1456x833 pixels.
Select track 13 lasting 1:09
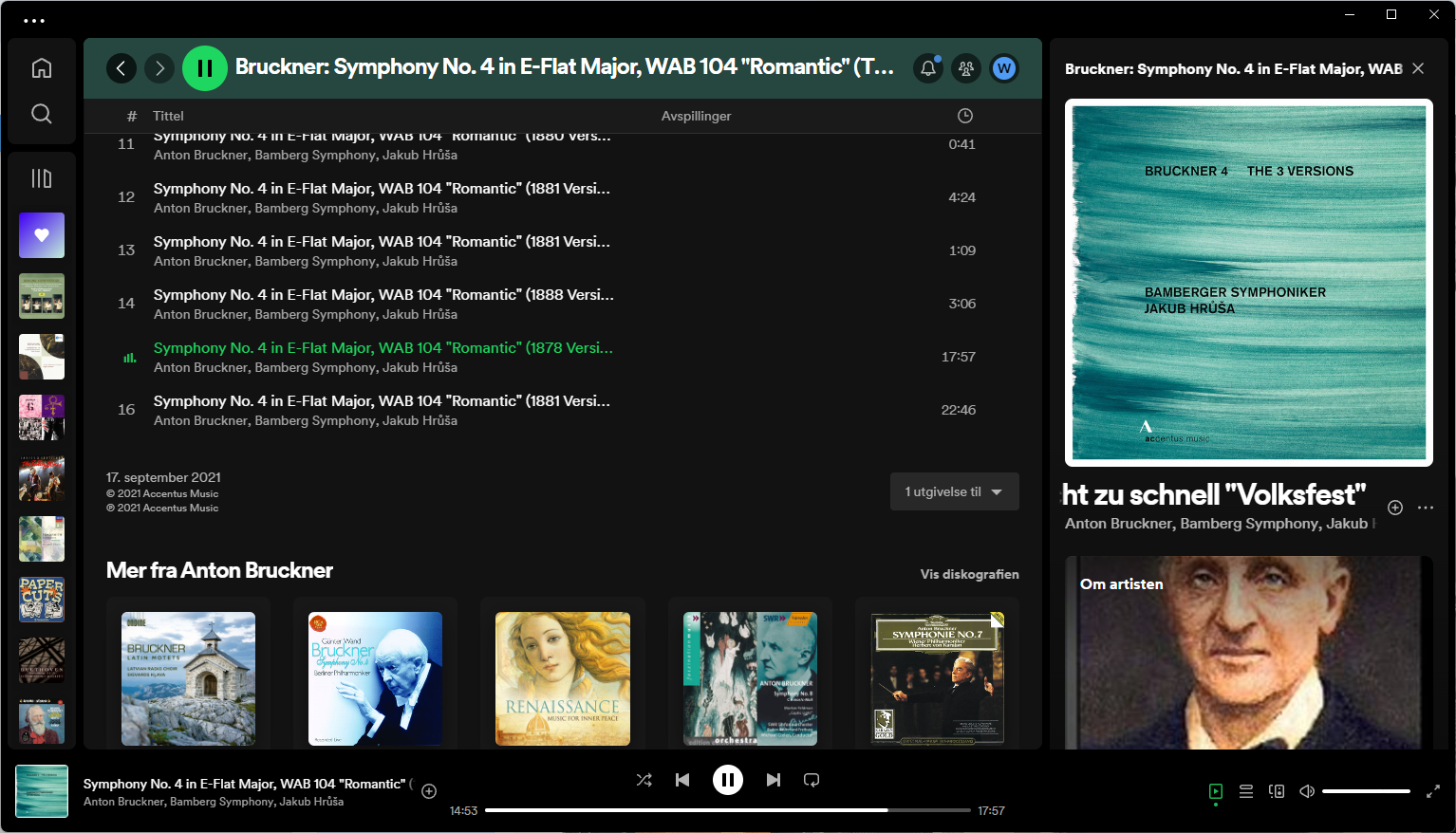pyautogui.click(x=563, y=250)
